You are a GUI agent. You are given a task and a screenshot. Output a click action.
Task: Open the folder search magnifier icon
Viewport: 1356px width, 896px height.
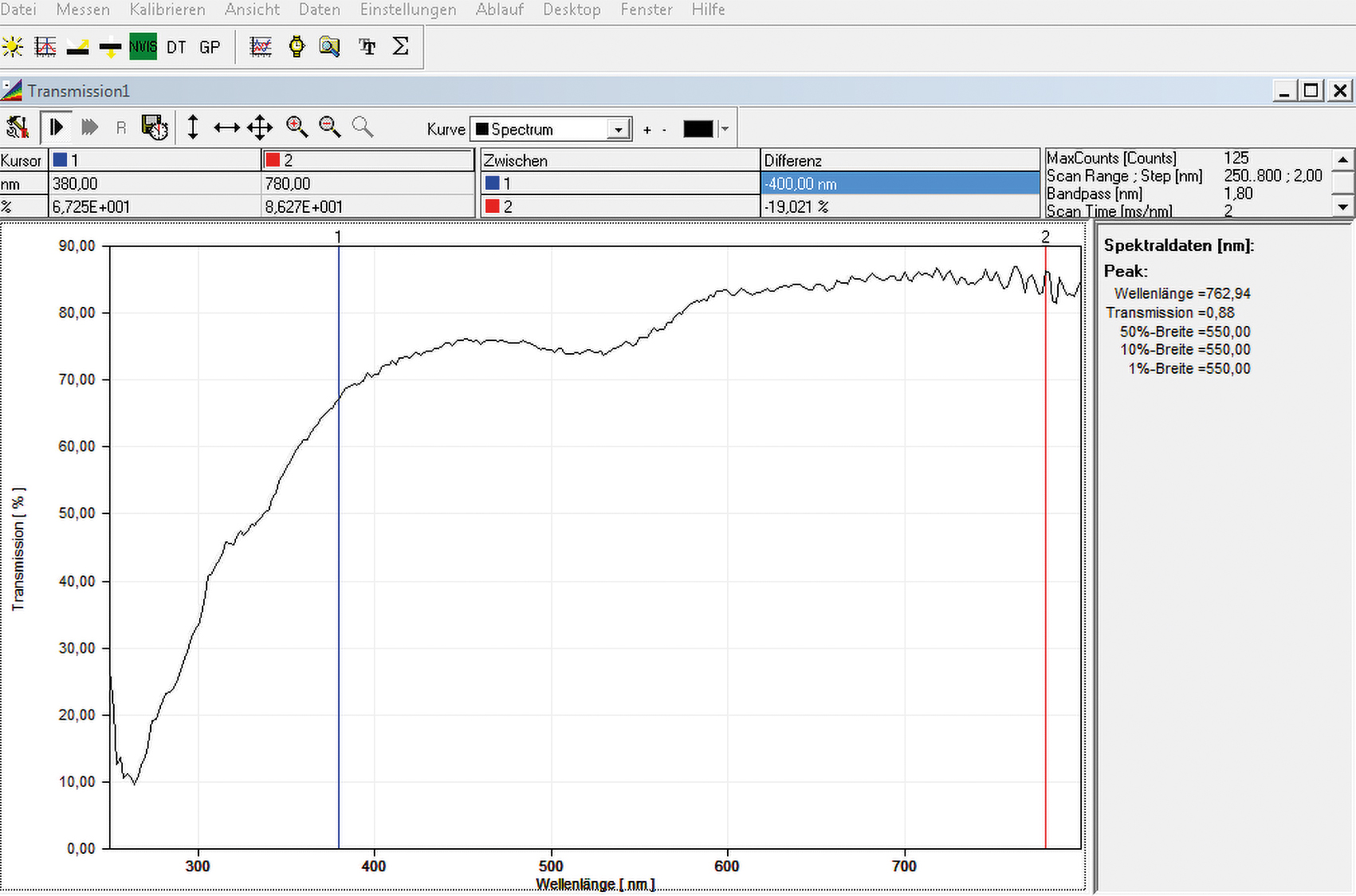point(329,47)
